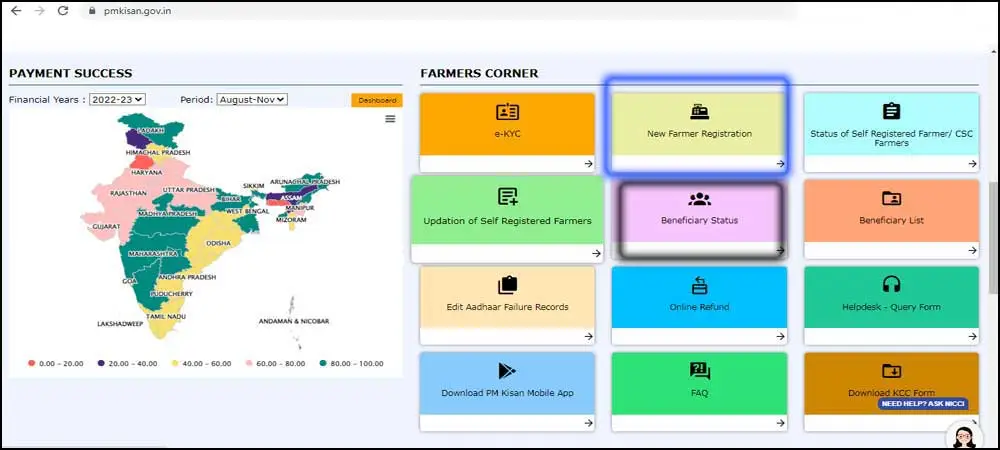Click the Online Refund icon

point(699,285)
